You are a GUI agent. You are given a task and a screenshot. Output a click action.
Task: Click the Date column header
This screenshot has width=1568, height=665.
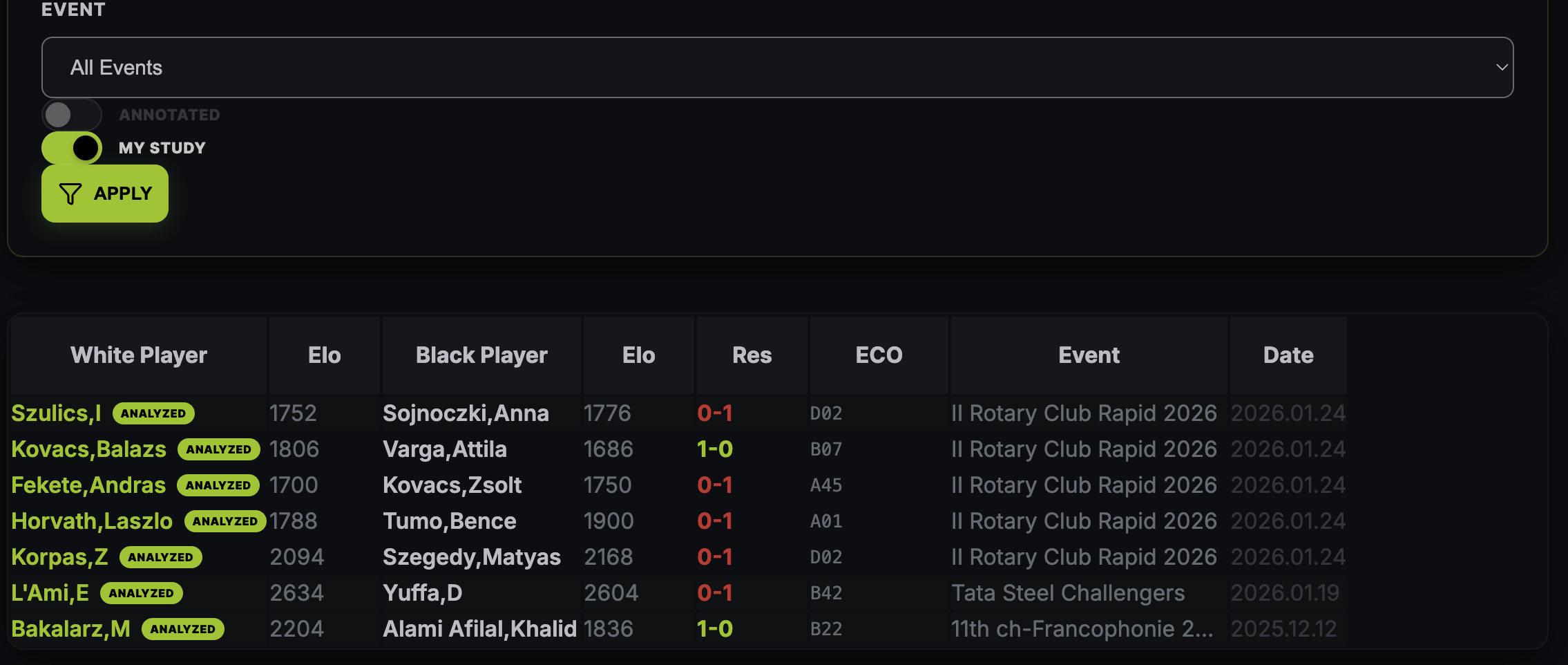point(1288,355)
